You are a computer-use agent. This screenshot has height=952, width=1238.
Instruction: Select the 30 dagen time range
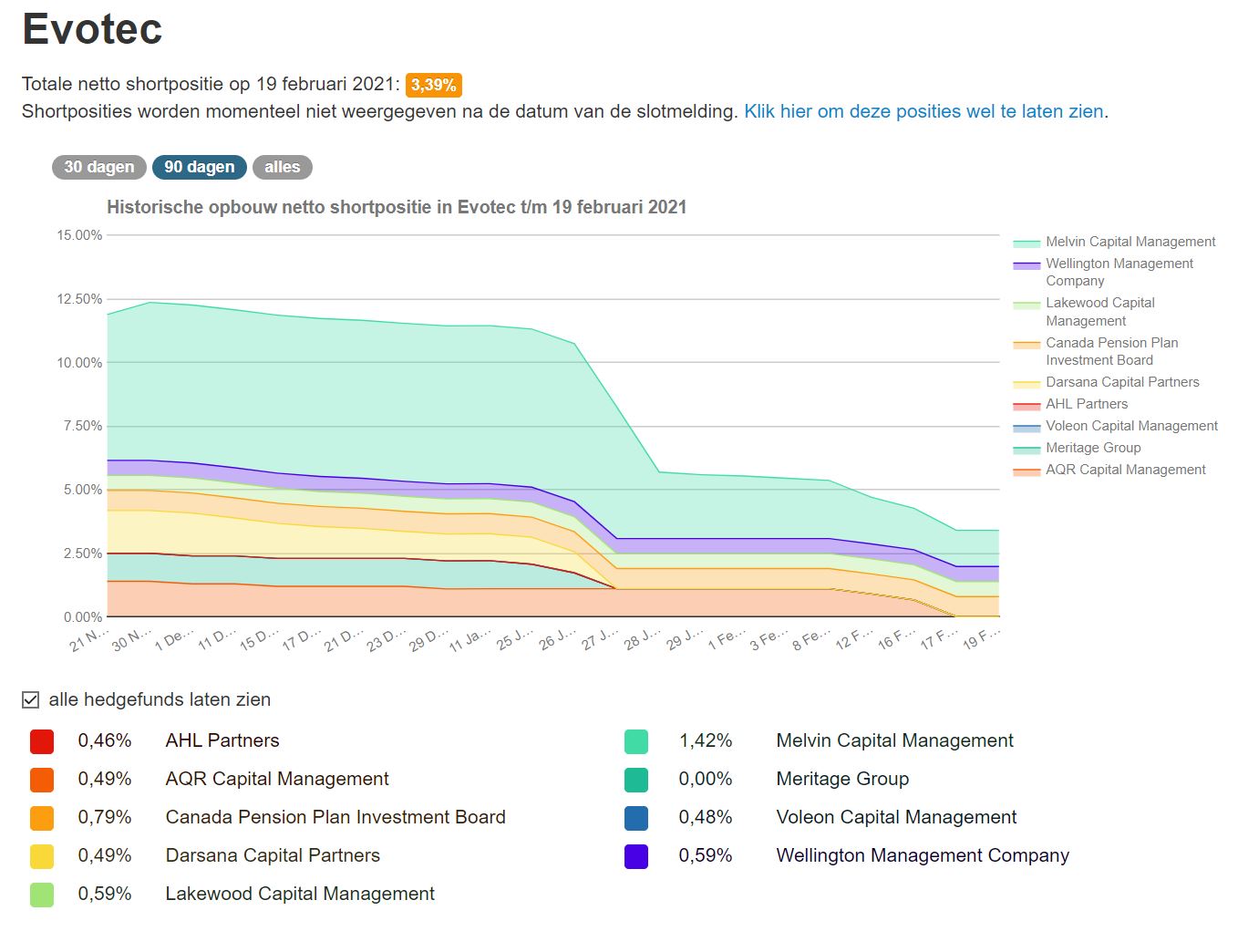(98, 167)
